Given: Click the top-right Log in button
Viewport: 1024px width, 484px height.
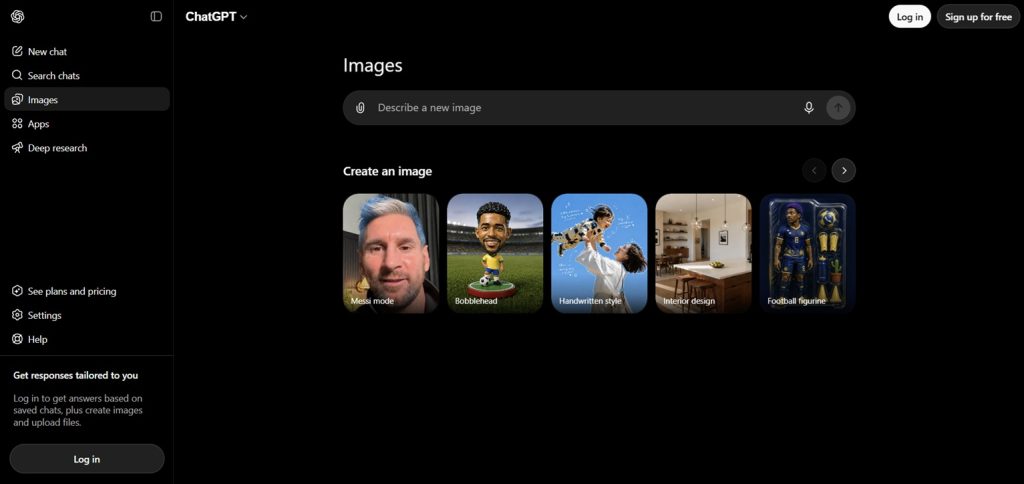Looking at the screenshot, I should coord(909,16).
